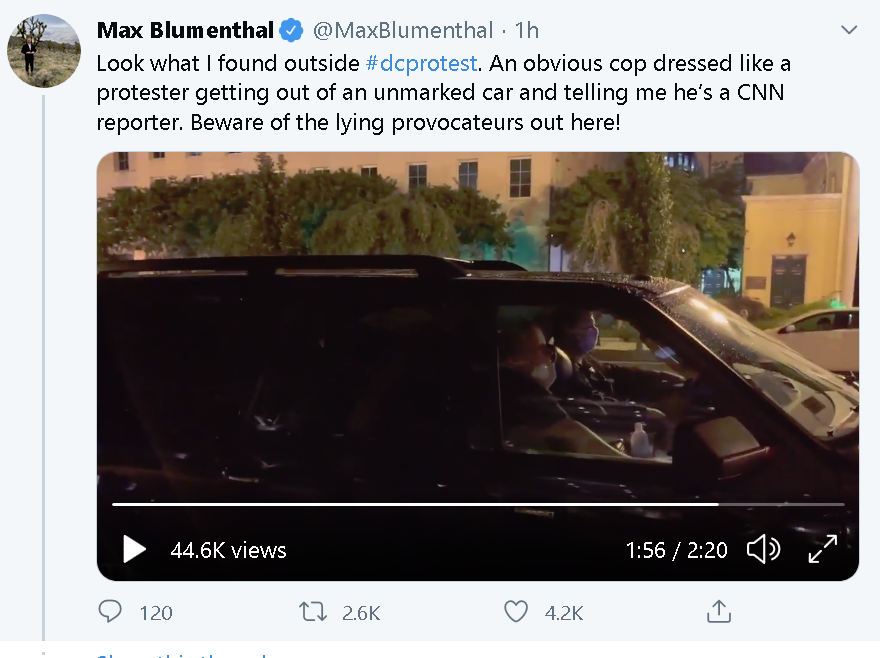This screenshot has width=880, height=658.
Task: Open Max Blumenthal's profile name
Action: pyautogui.click(x=185, y=30)
